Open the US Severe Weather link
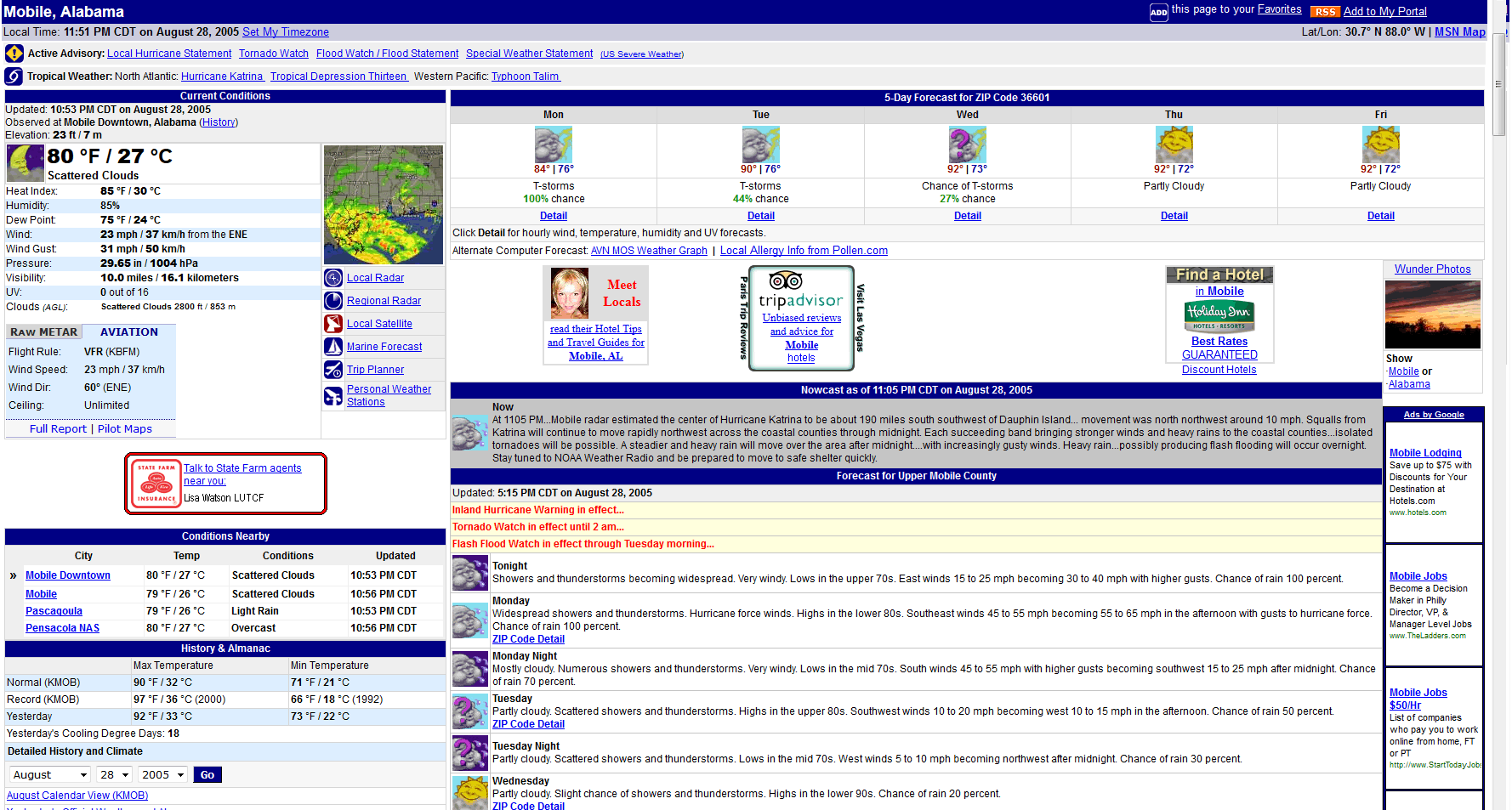Image resolution: width=1512 pixels, height=810 pixels. tap(642, 54)
